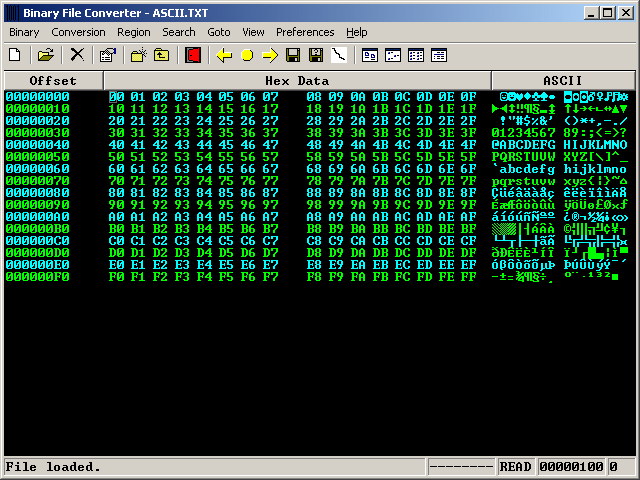Open the Goto menu

click(219, 32)
